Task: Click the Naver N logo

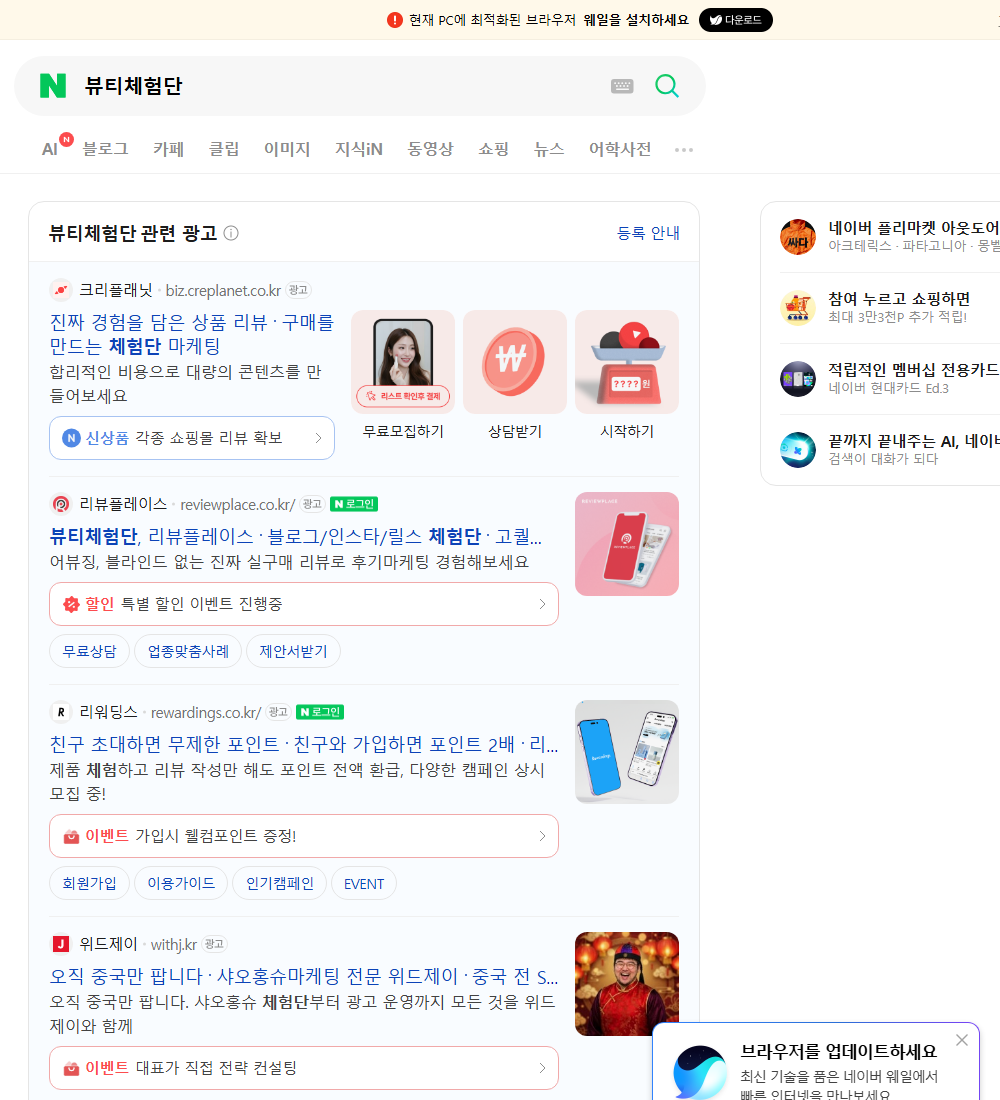Action: pos(53,86)
